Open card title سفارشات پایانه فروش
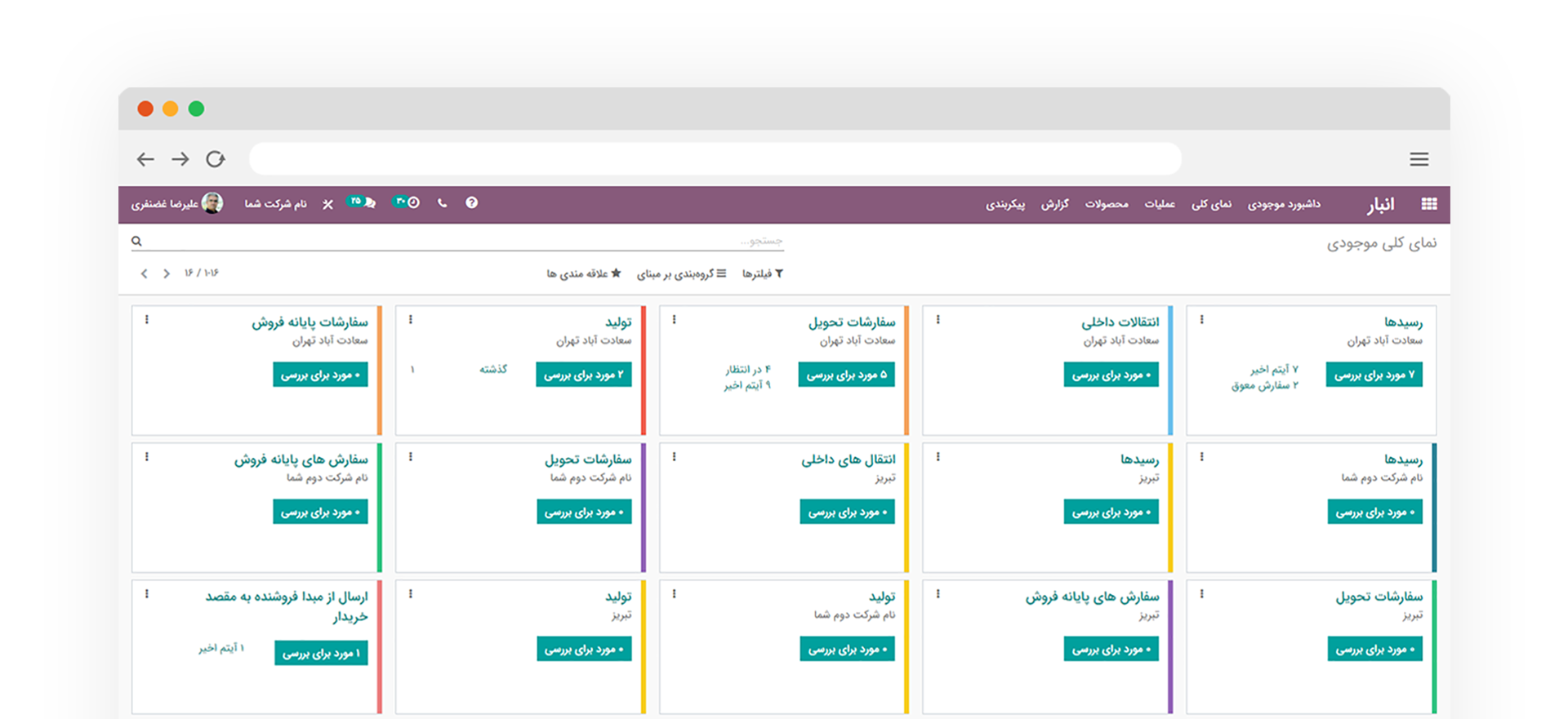The height and width of the screenshot is (719, 1568). [310, 322]
